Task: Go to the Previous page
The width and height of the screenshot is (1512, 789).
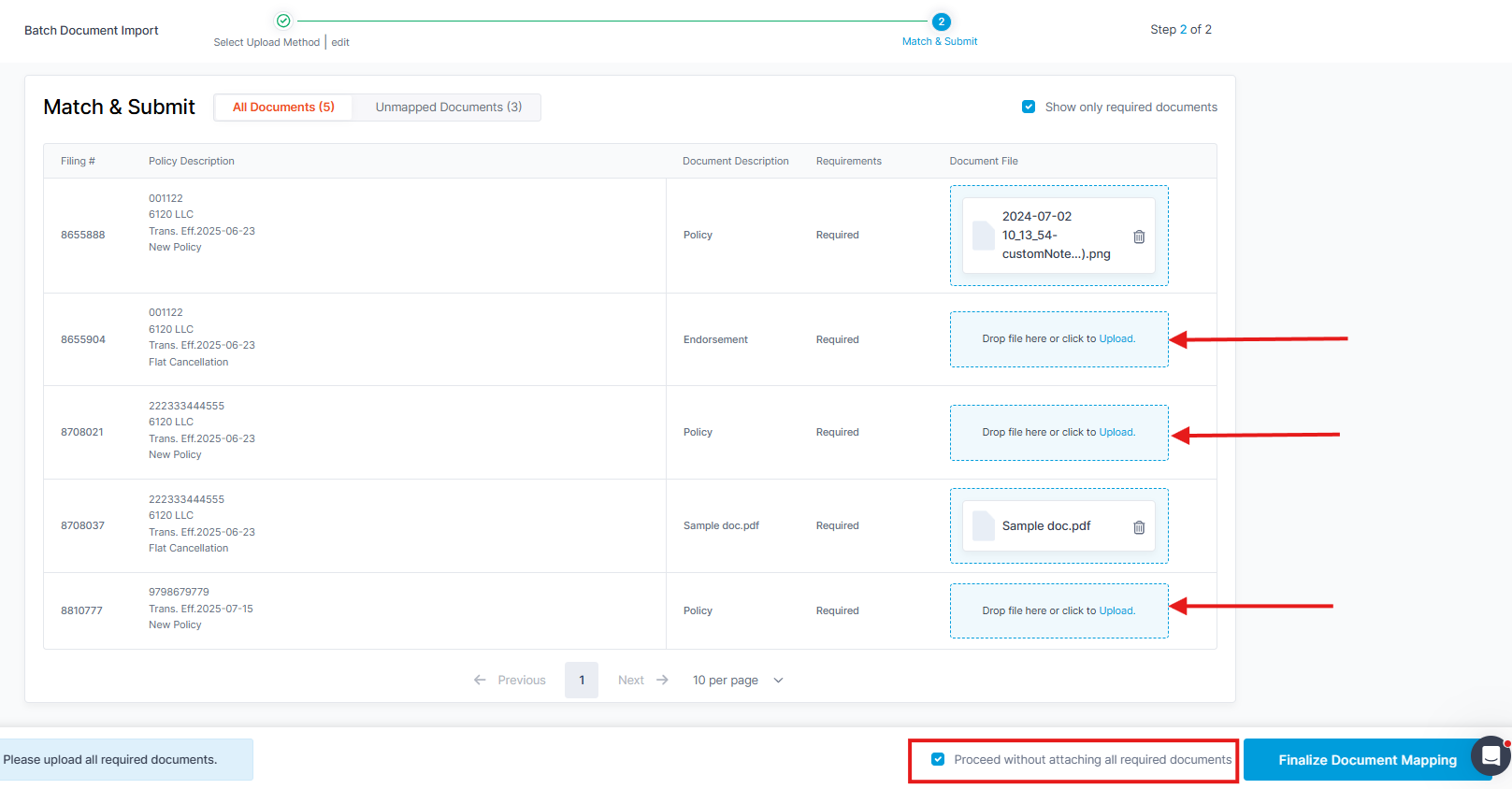Action: (510, 680)
